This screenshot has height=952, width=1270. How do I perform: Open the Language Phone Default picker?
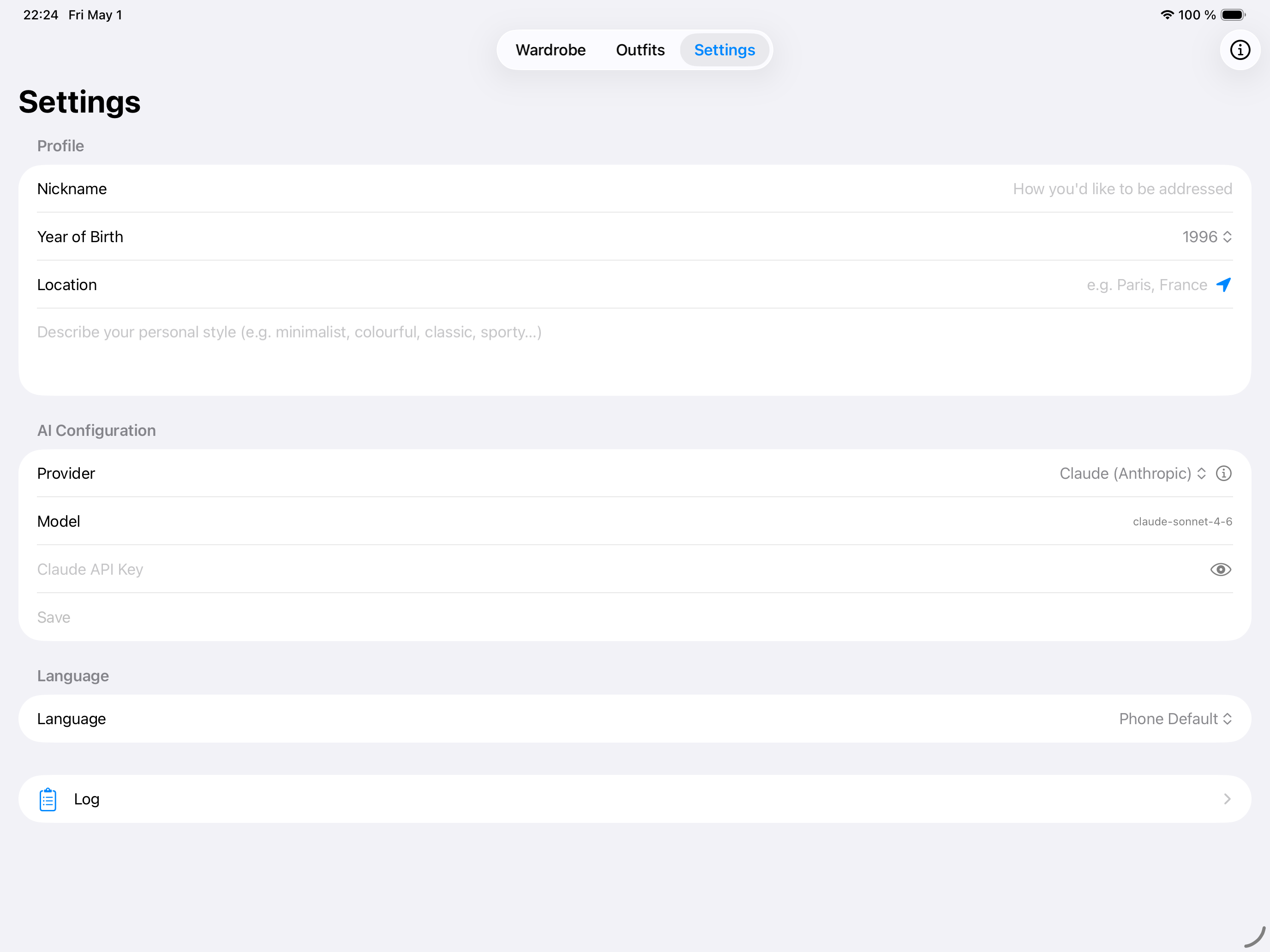coord(1175,719)
